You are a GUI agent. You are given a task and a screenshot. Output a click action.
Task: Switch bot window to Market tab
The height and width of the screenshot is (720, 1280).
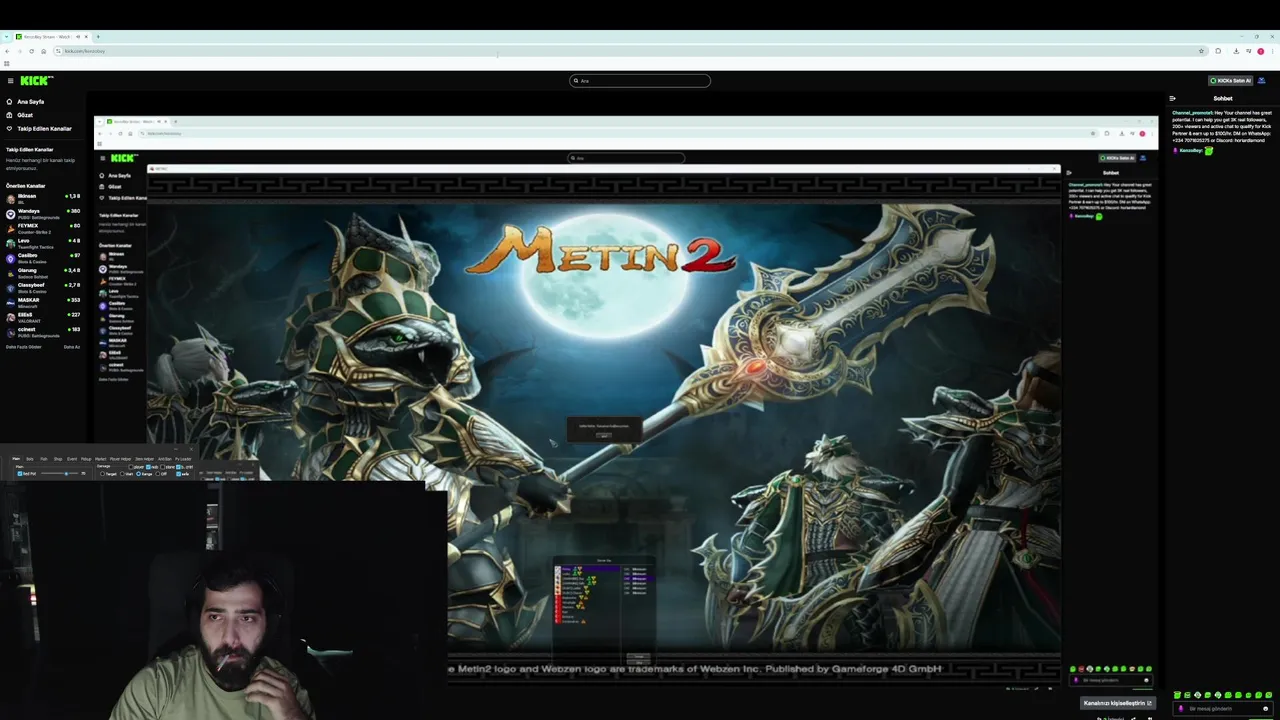[100, 459]
